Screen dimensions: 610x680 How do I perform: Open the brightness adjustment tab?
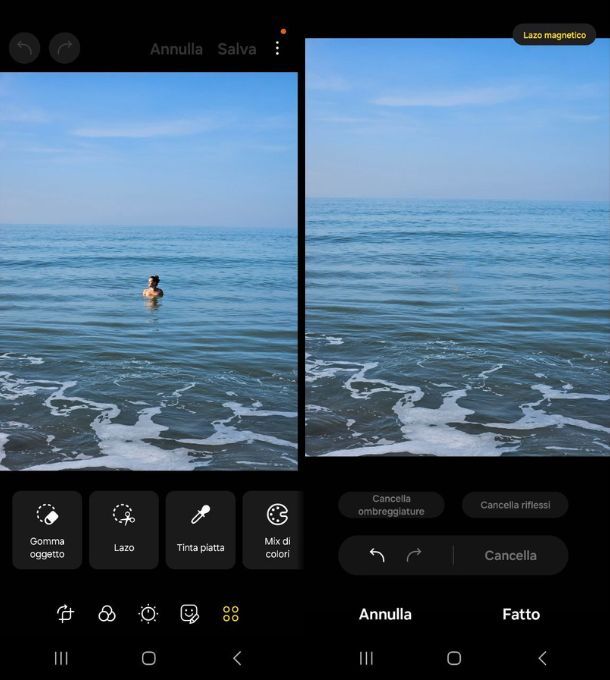tap(148, 614)
